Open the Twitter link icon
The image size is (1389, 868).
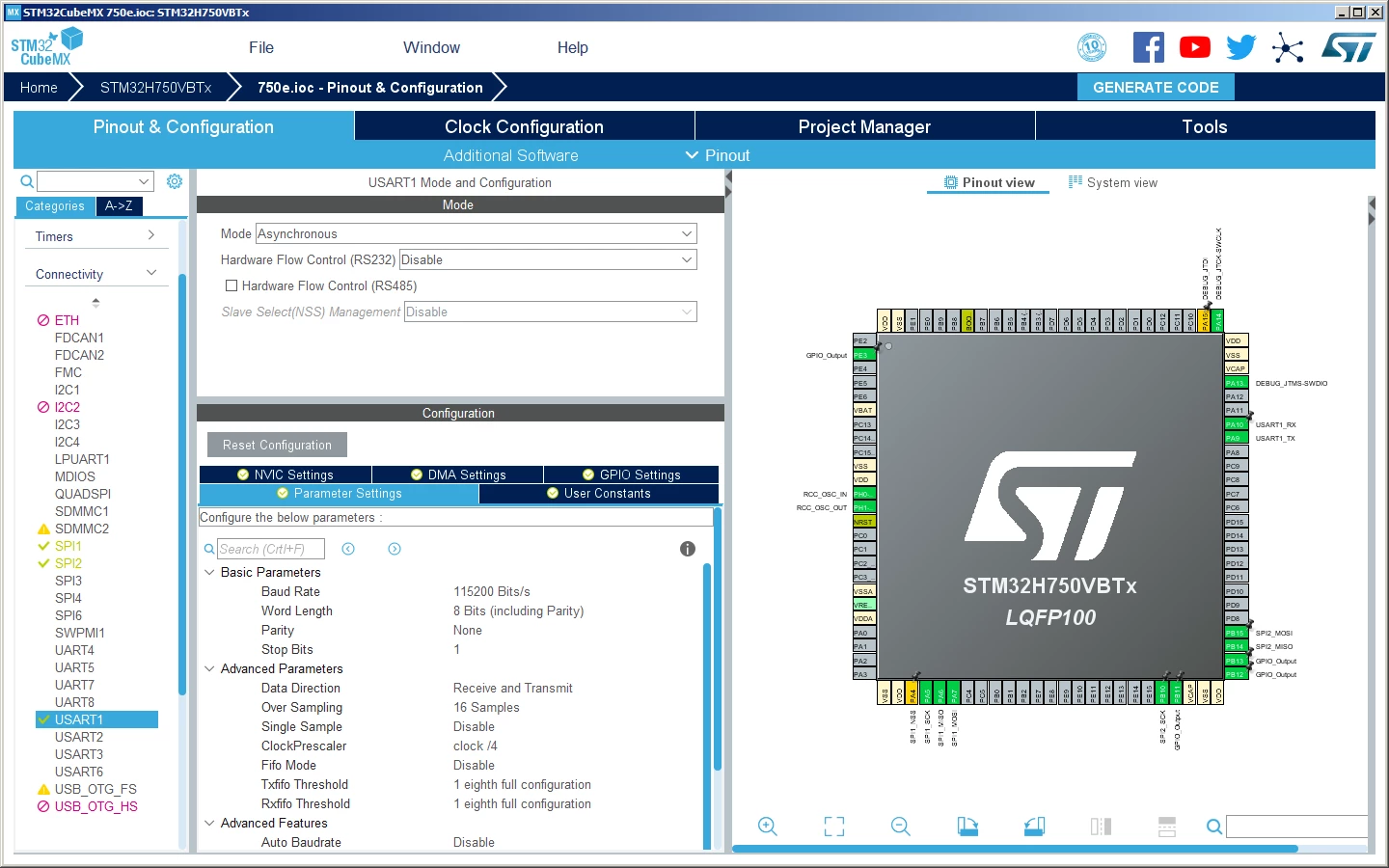(x=1241, y=47)
